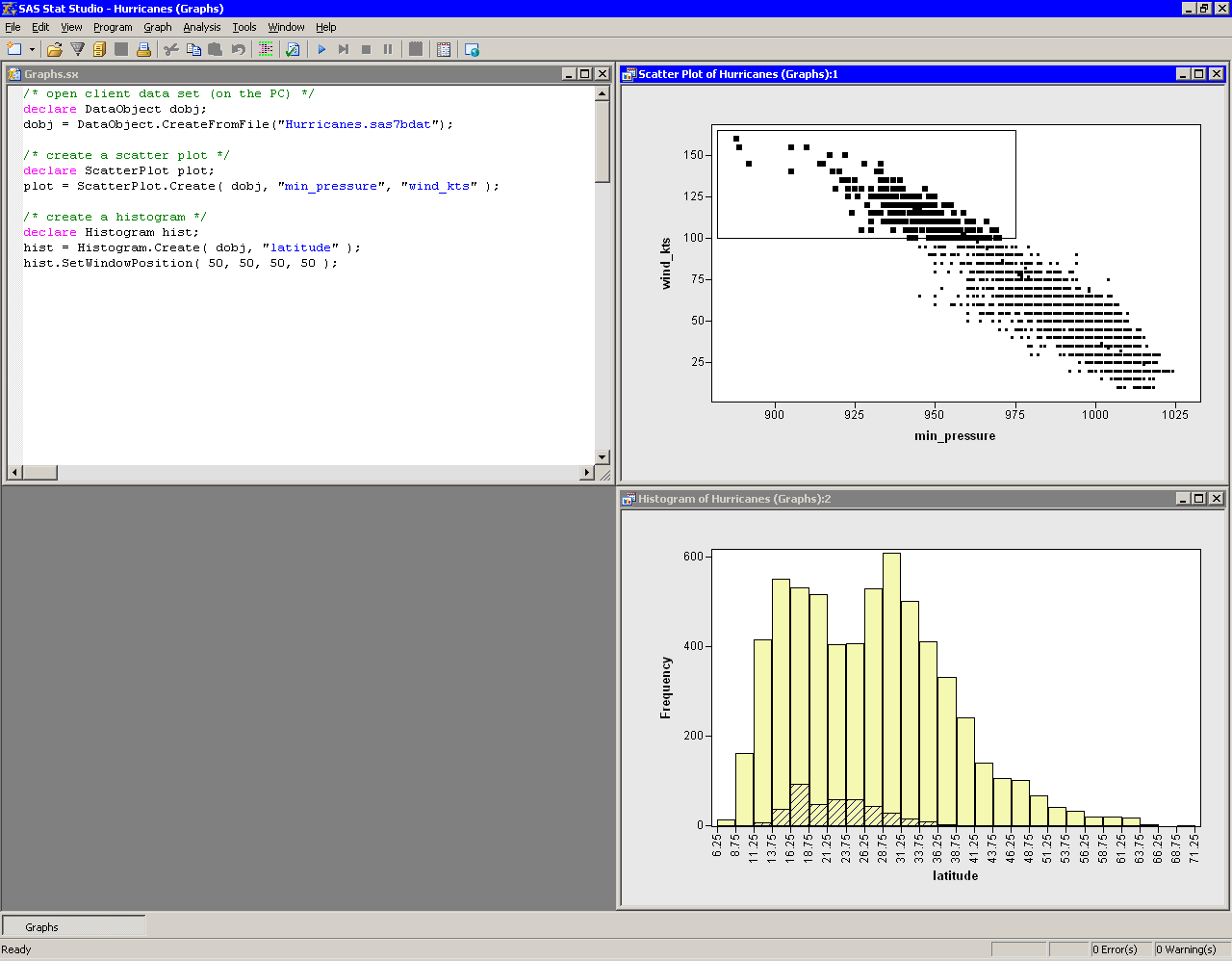Click the greyed notepad toolbar icon

416,49
